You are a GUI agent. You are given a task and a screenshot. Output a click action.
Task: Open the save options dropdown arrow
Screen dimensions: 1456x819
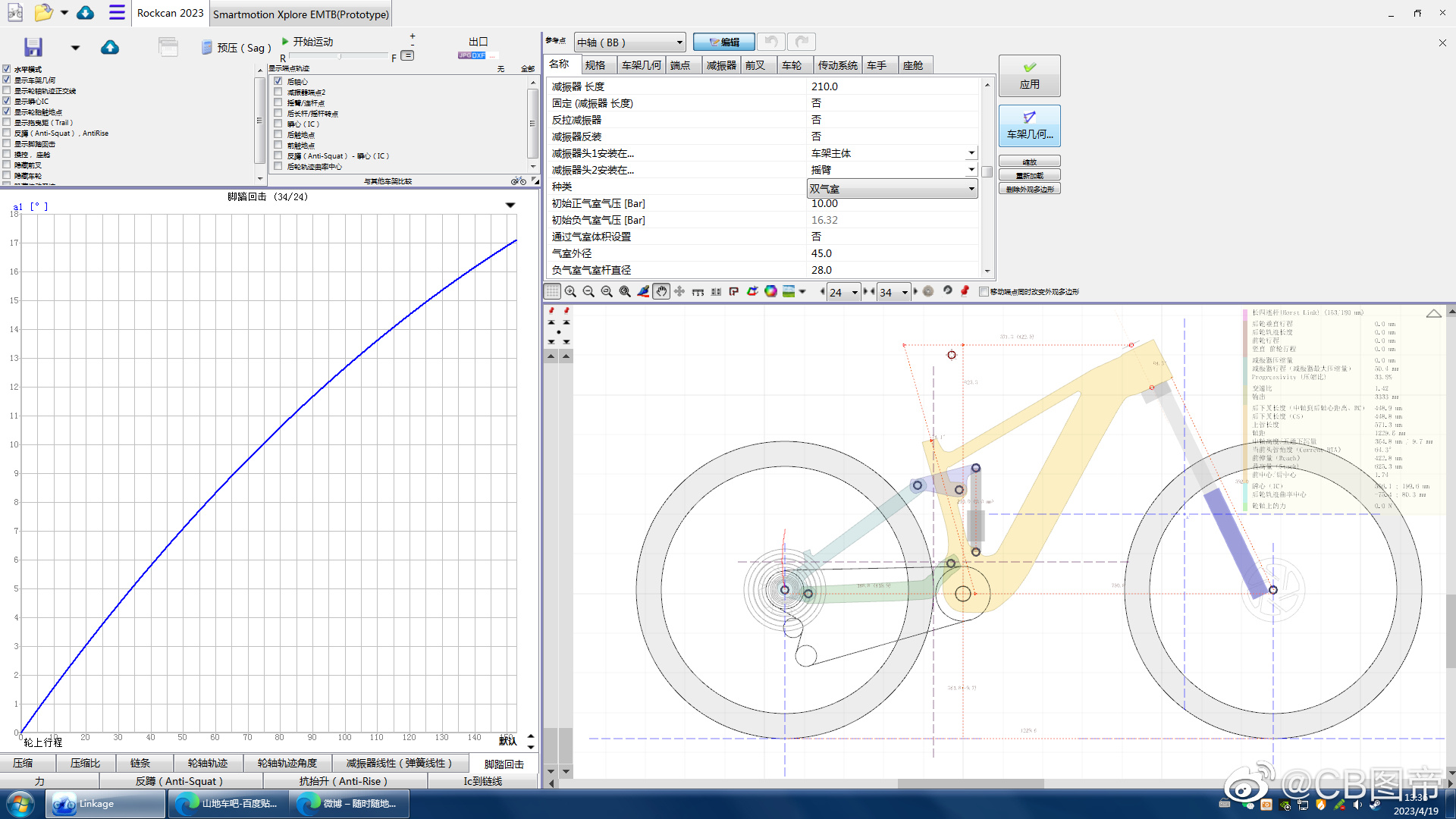pyautogui.click(x=75, y=48)
